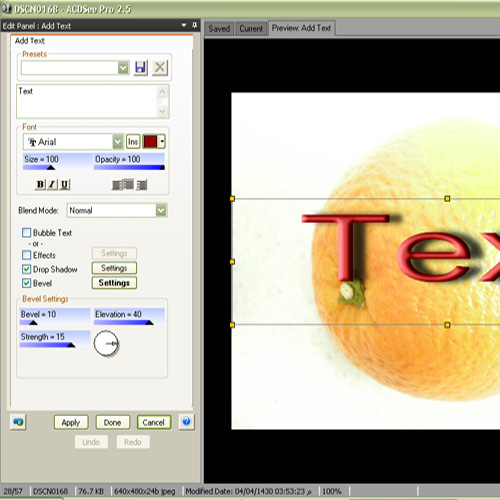Open the Arial font dropdown

pyautogui.click(x=118, y=142)
